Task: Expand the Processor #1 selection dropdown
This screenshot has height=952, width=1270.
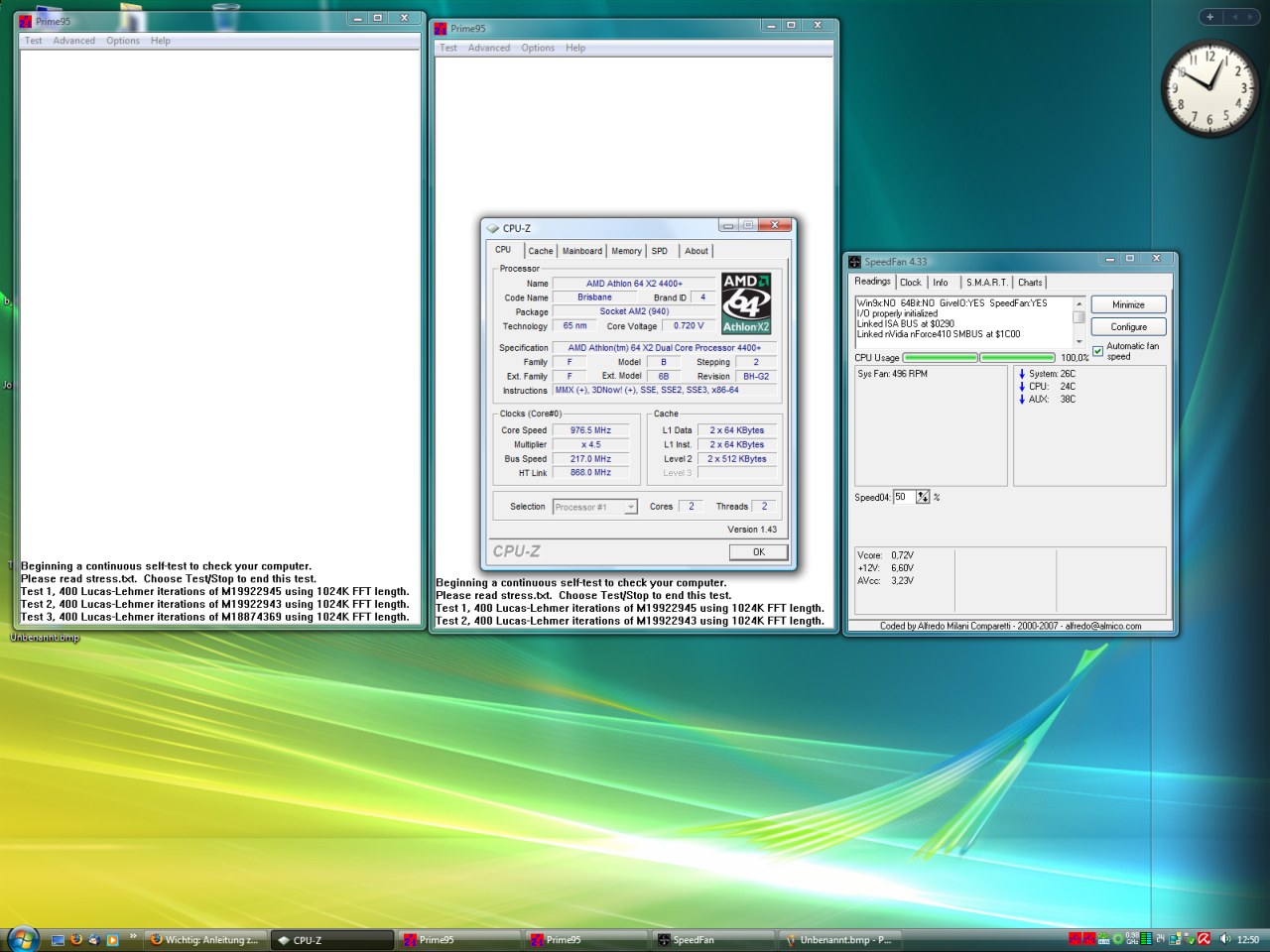Action: [x=630, y=507]
